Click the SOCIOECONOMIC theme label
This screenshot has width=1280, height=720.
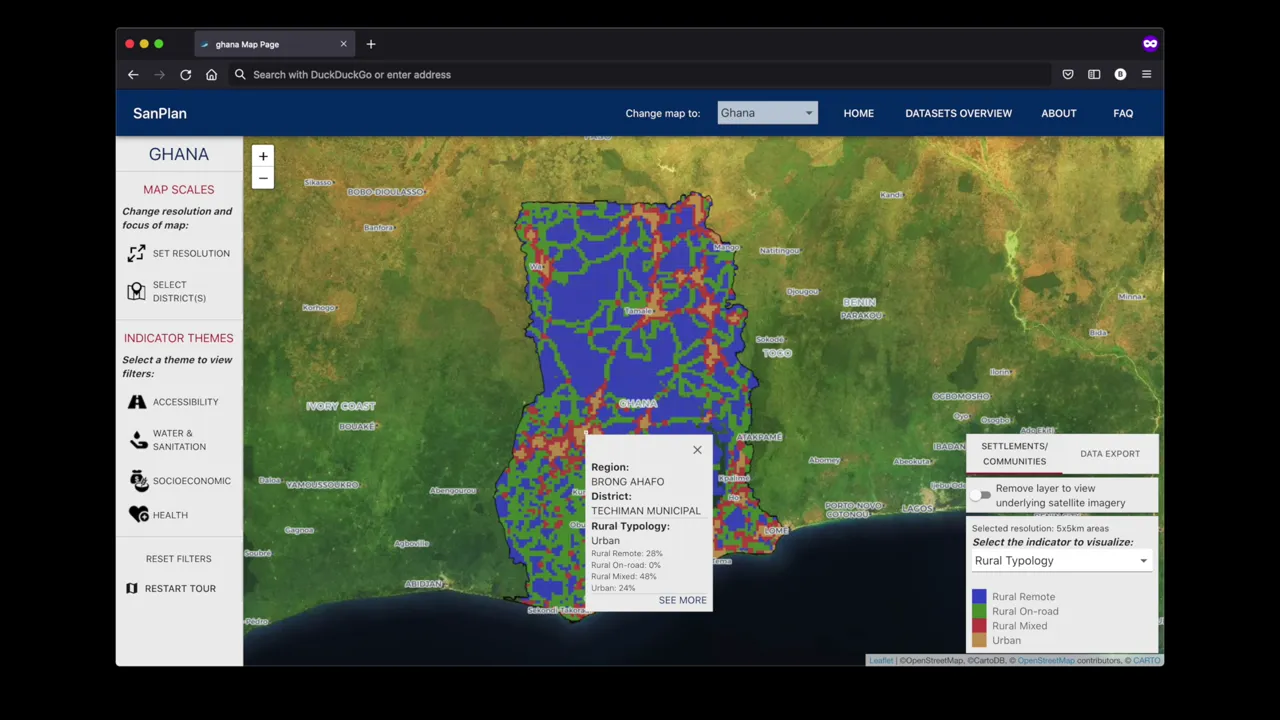pyautogui.click(x=191, y=481)
